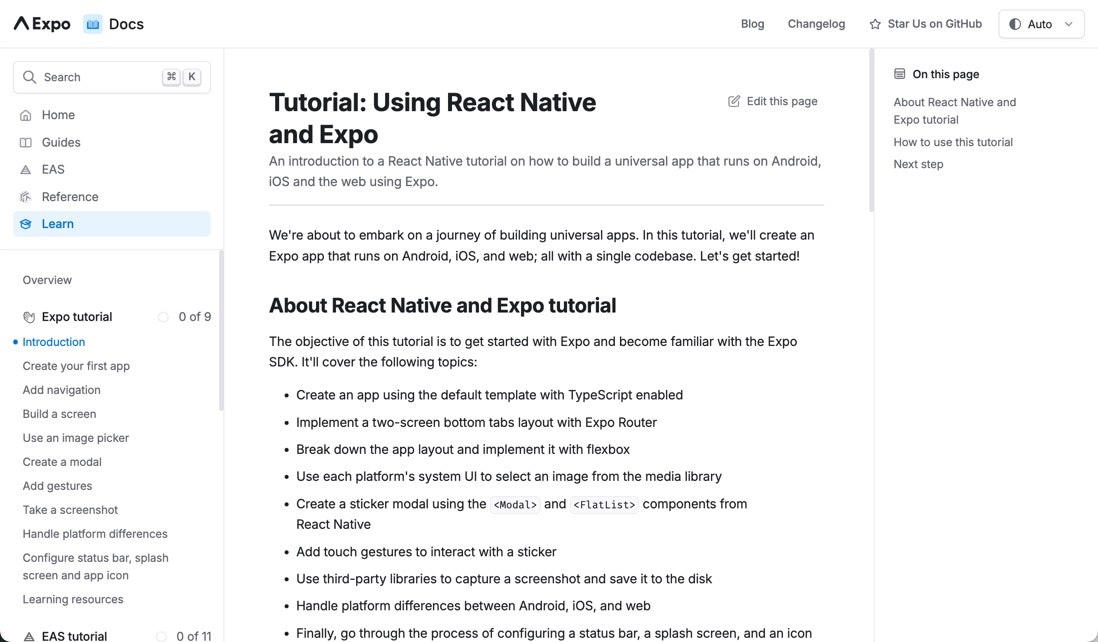Click the star icon beside Star Us on GitHub

pyautogui.click(x=875, y=24)
